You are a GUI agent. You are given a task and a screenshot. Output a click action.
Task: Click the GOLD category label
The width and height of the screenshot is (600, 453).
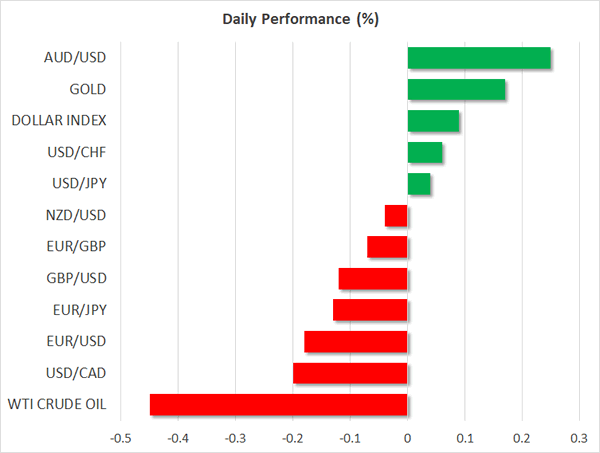(x=87, y=90)
